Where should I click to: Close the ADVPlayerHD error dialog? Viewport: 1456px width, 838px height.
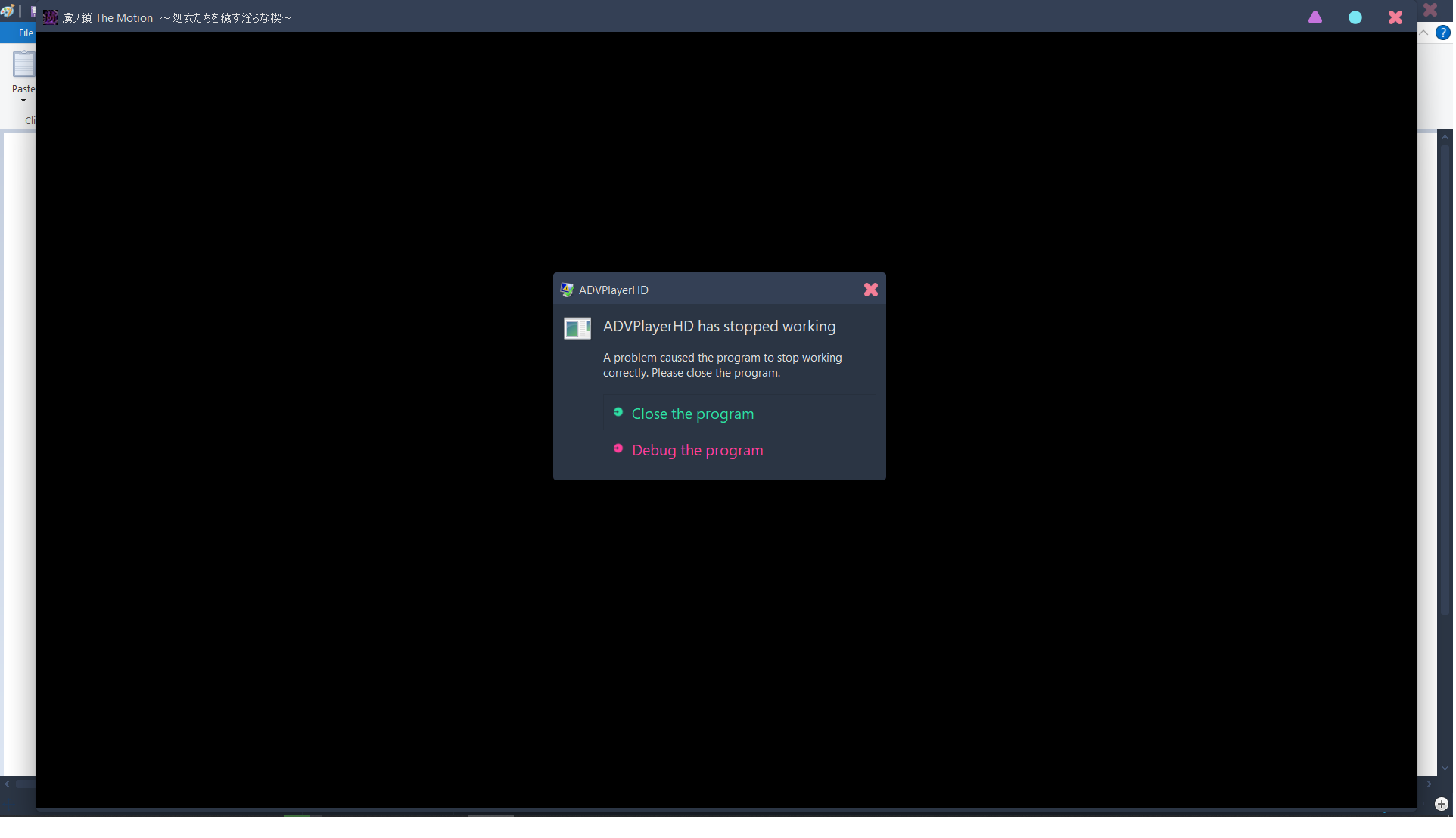pos(871,290)
